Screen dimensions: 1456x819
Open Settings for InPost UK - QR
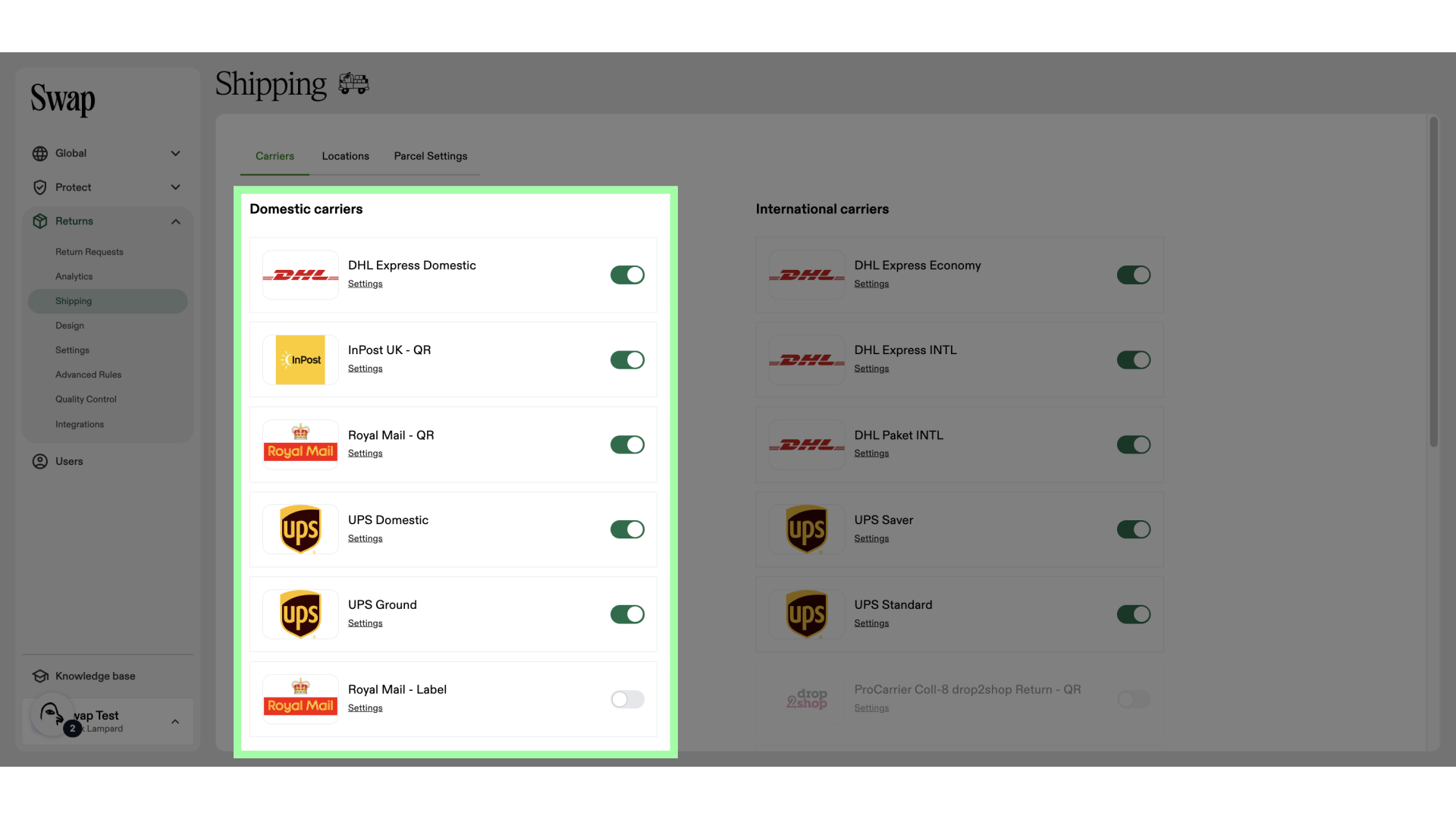(x=365, y=369)
